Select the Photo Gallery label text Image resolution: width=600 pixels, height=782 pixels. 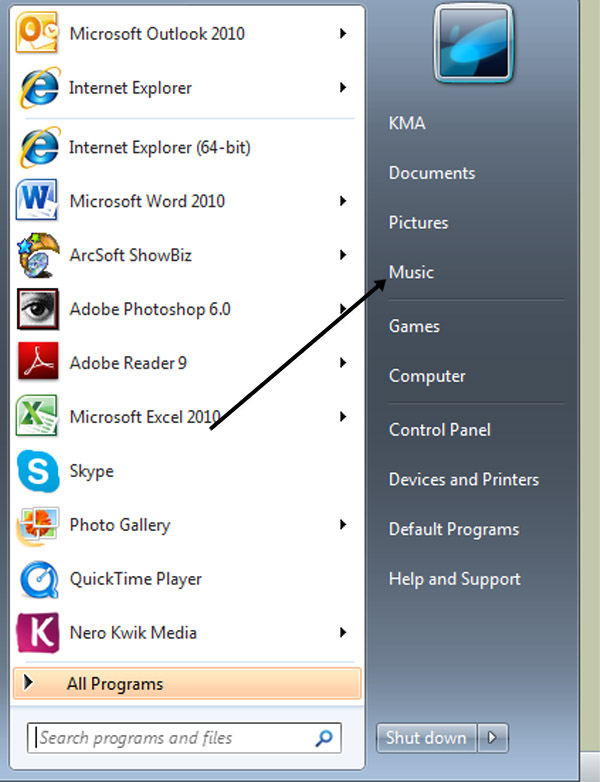click(x=120, y=525)
